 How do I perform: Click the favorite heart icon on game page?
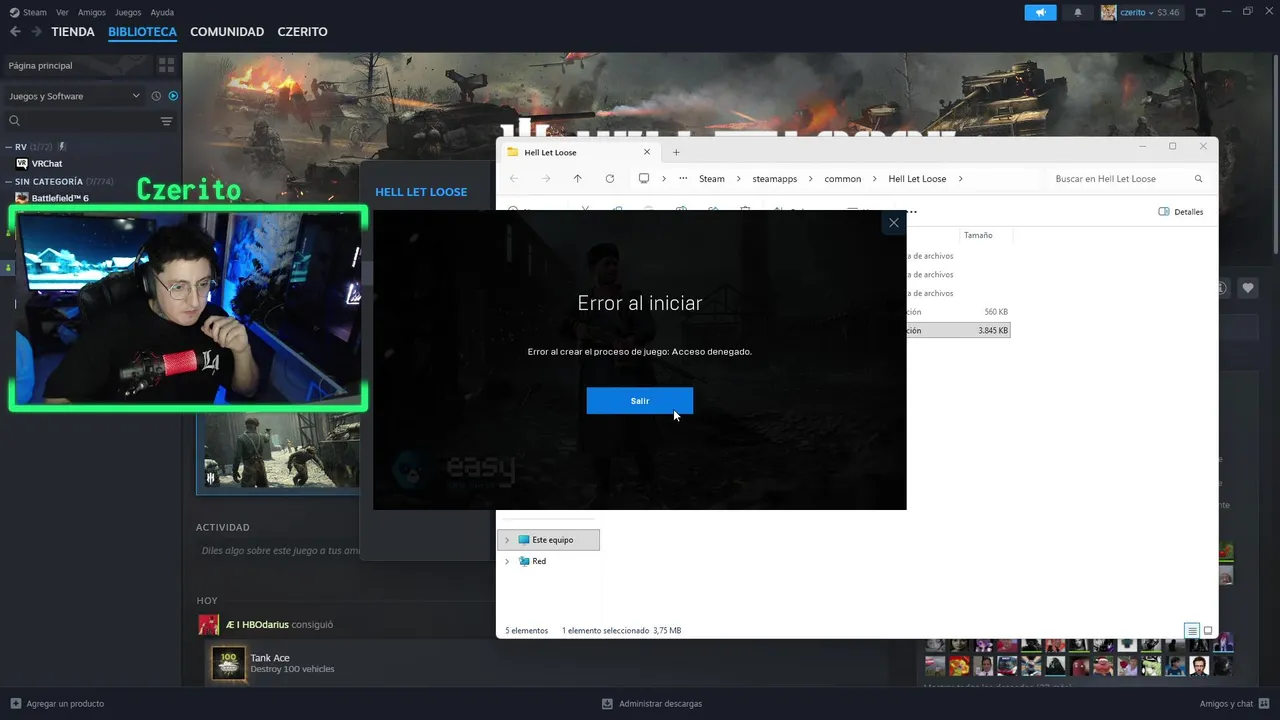coord(1248,288)
